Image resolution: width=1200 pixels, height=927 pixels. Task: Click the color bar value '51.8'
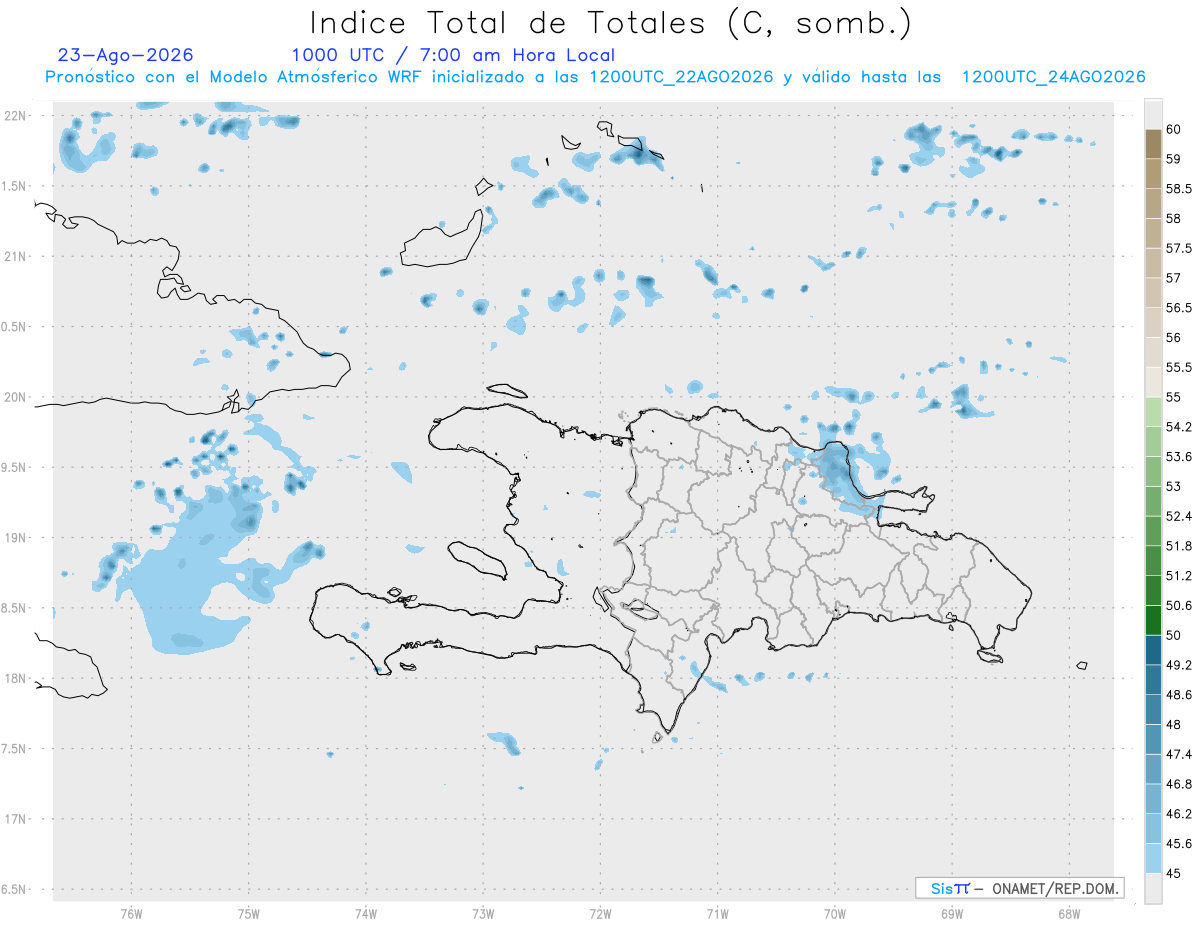pos(1178,546)
